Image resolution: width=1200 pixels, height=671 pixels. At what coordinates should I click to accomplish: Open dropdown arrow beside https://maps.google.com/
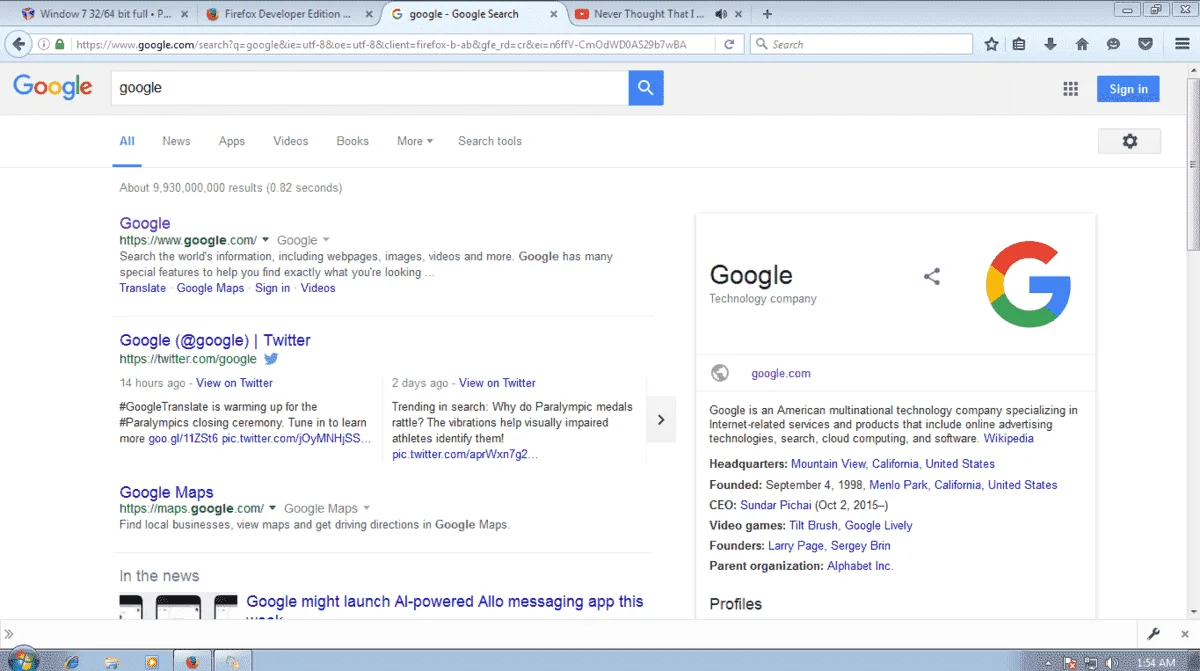tap(272, 508)
